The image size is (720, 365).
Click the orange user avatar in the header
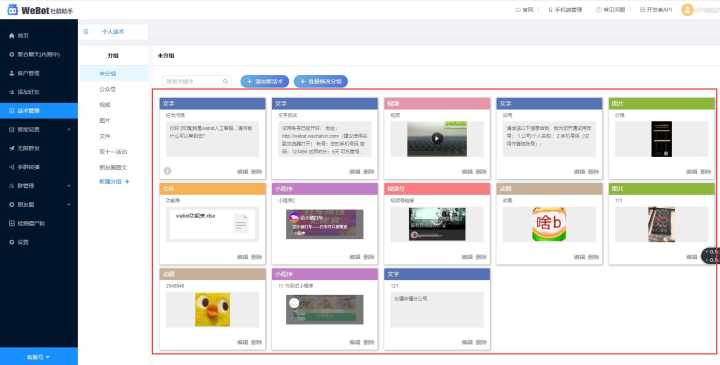[687, 10]
